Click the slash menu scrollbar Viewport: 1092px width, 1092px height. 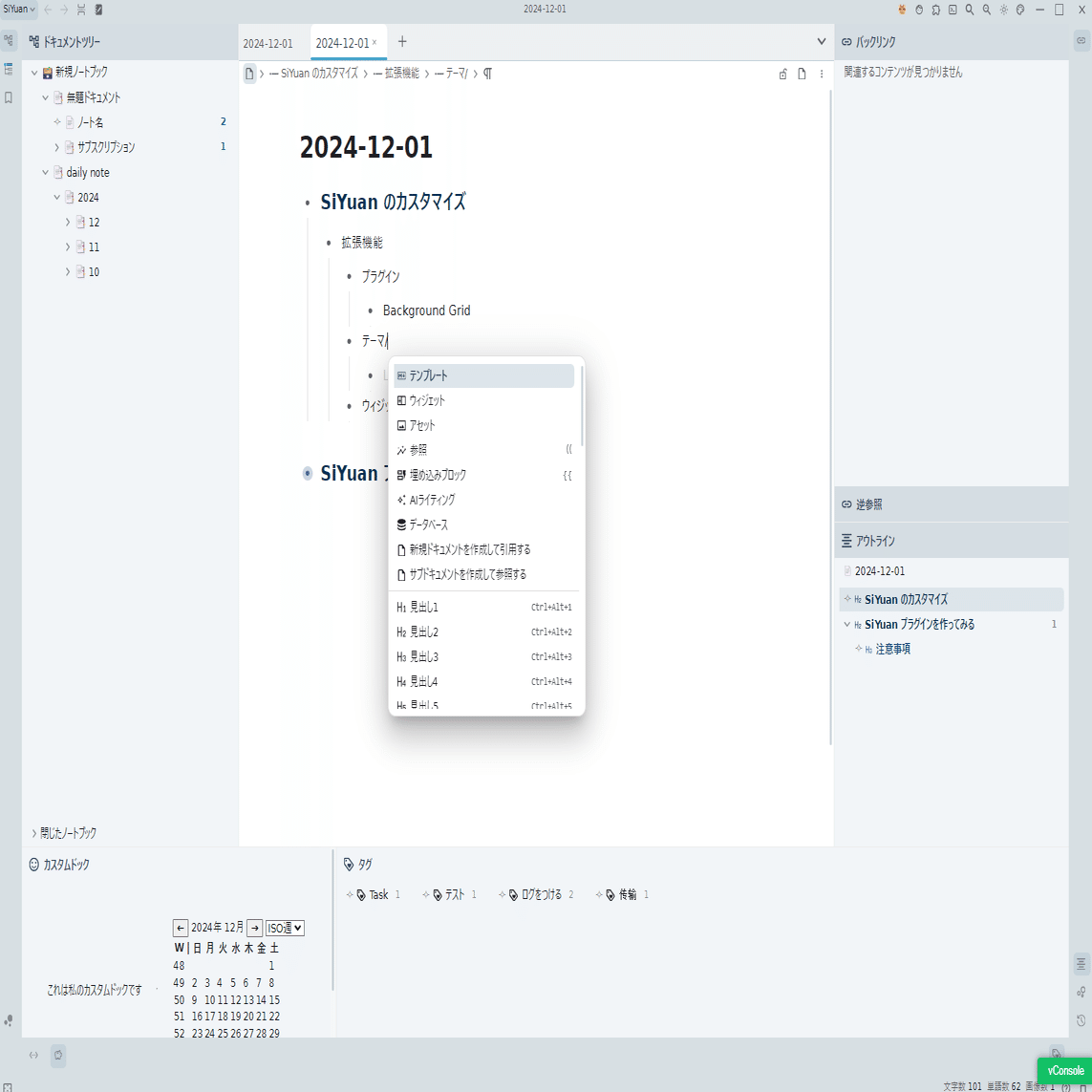pos(582,407)
